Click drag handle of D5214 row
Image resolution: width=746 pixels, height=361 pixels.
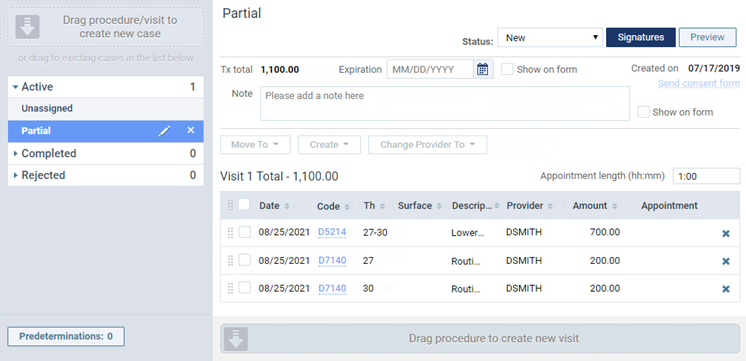click(x=230, y=233)
